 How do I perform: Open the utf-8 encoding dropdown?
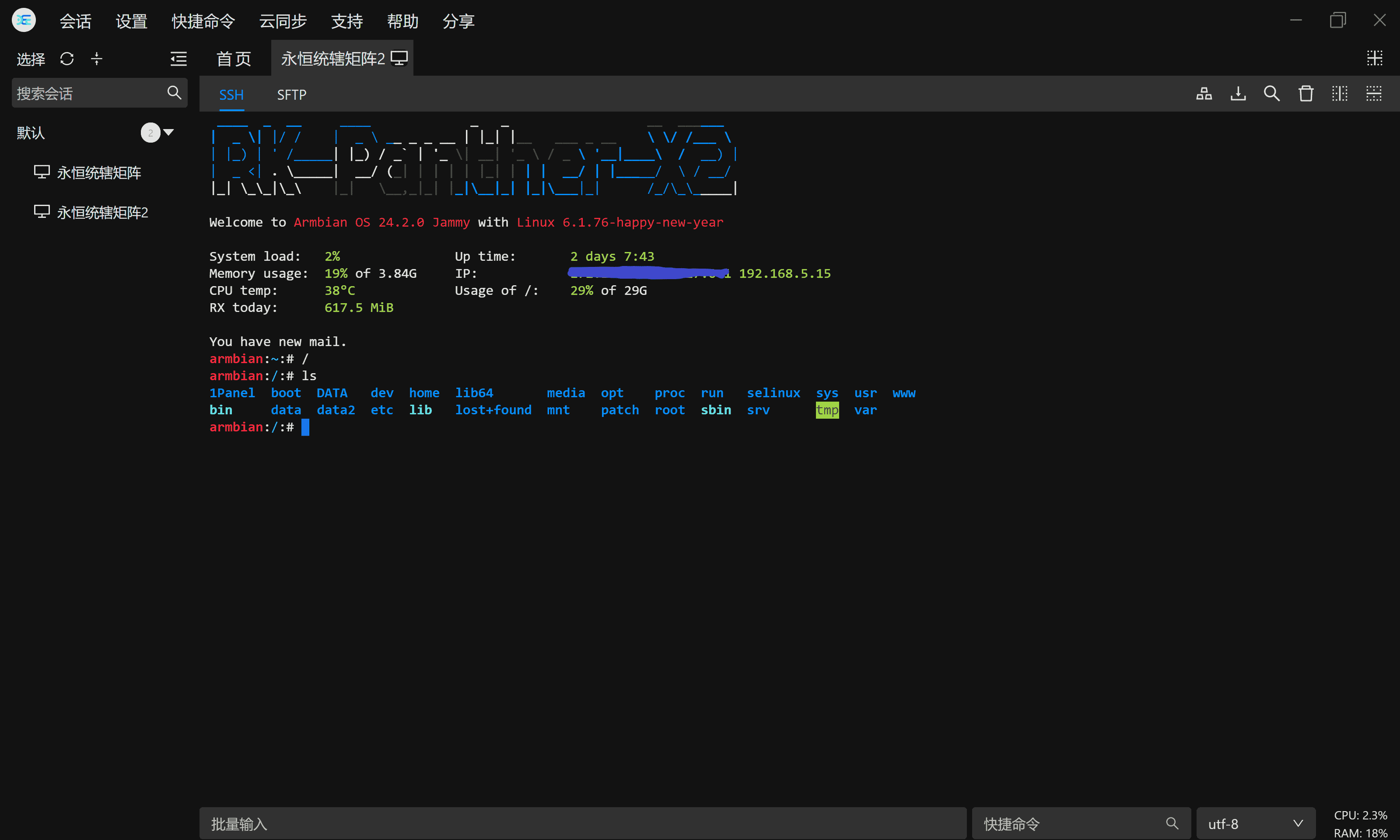click(x=1255, y=823)
